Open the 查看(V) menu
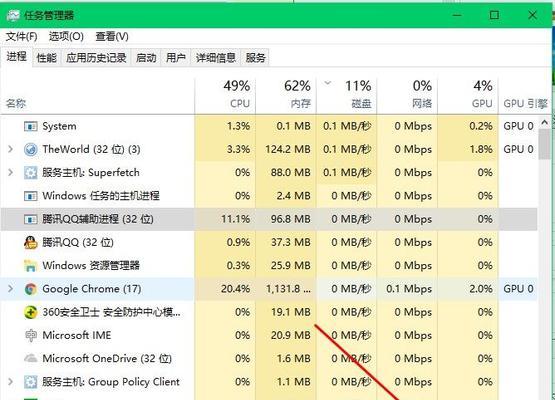The image size is (555, 400). pos(112,36)
